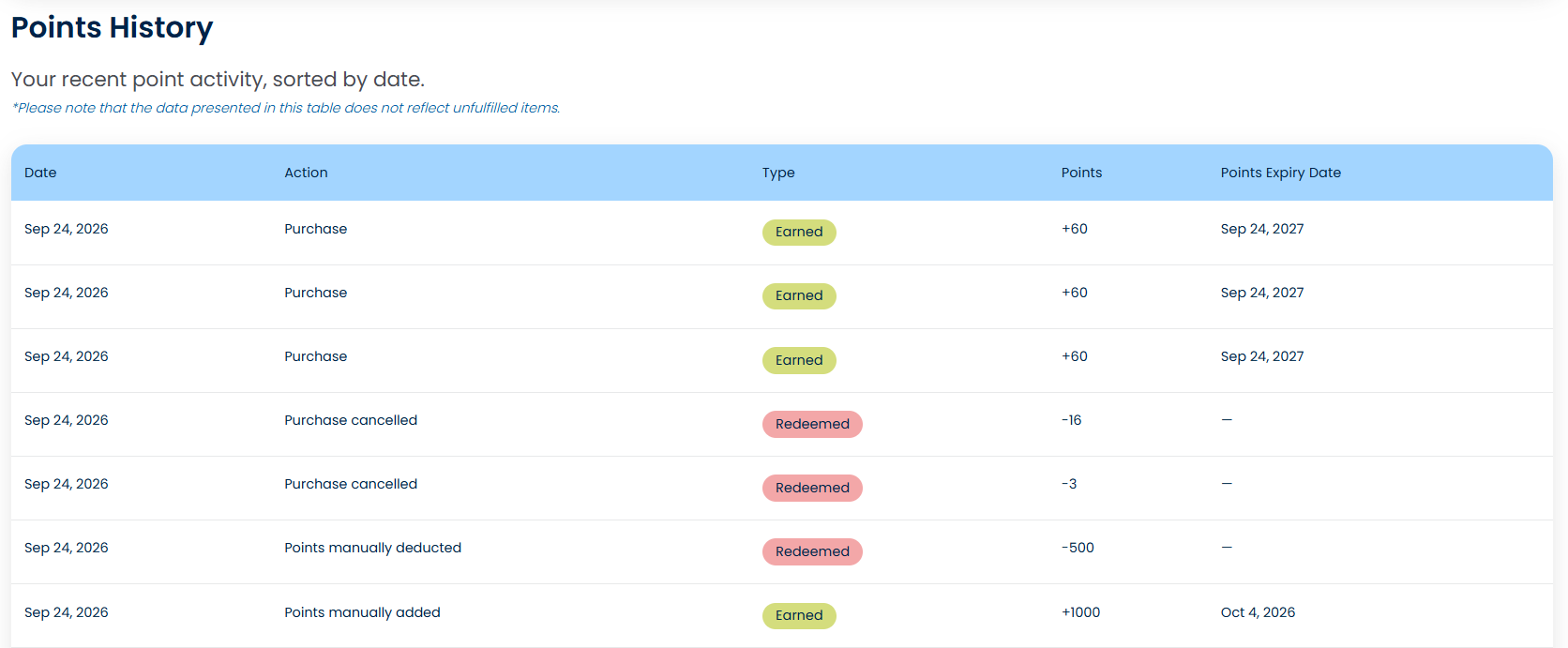Click the date in the "Points manually deducted" row
Screen dimensions: 1568x648
coord(67,548)
